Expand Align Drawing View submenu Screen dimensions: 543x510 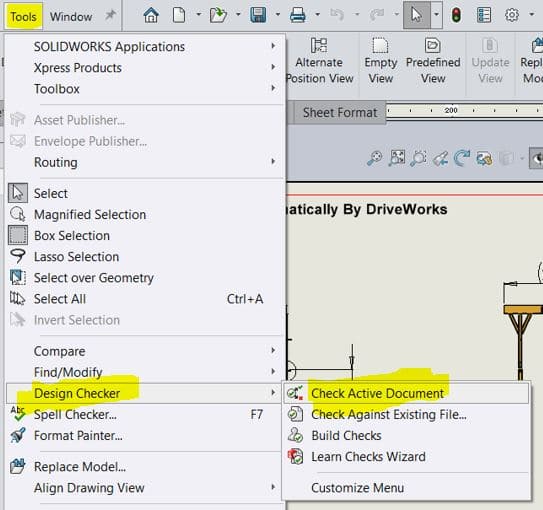point(145,488)
